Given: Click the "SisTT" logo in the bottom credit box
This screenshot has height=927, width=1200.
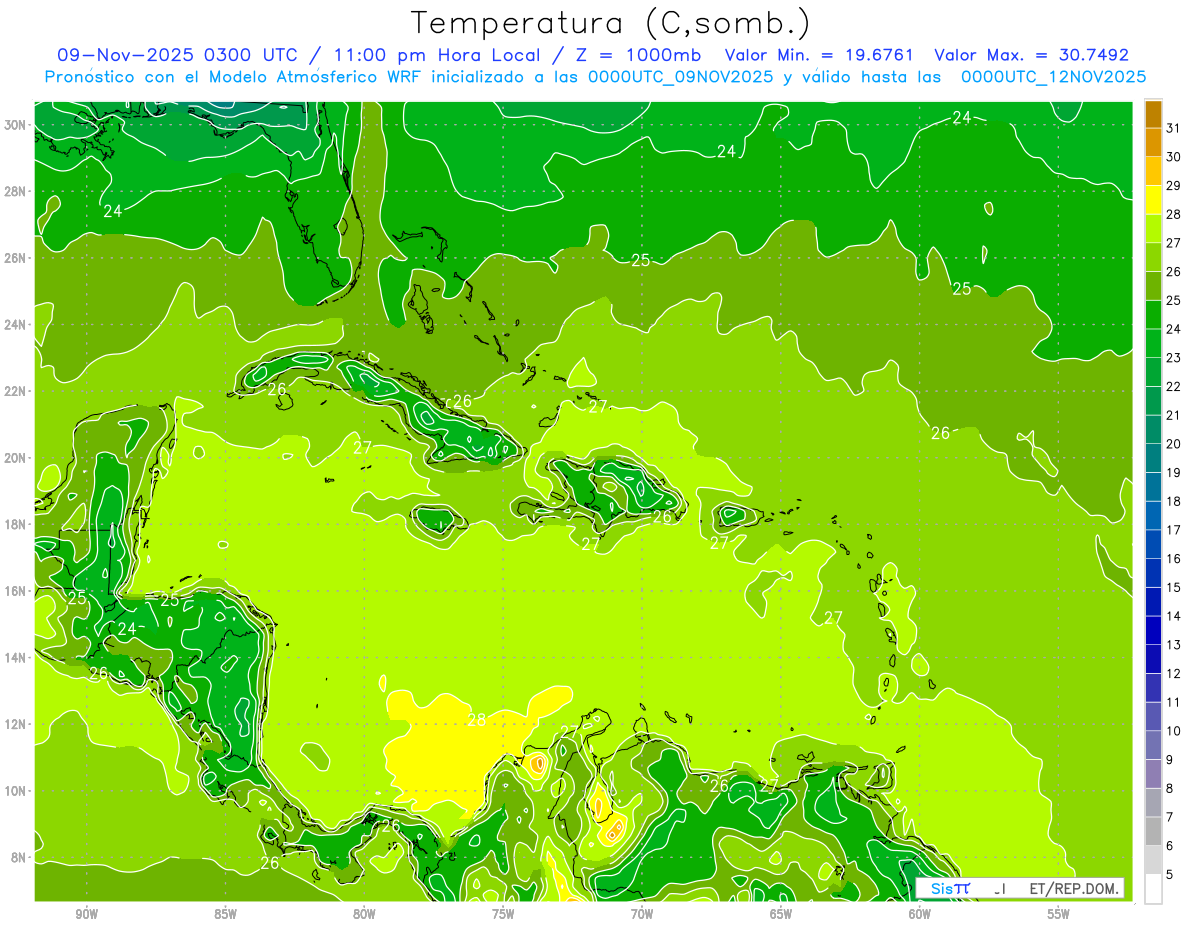Looking at the screenshot, I should [x=950, y=888].
